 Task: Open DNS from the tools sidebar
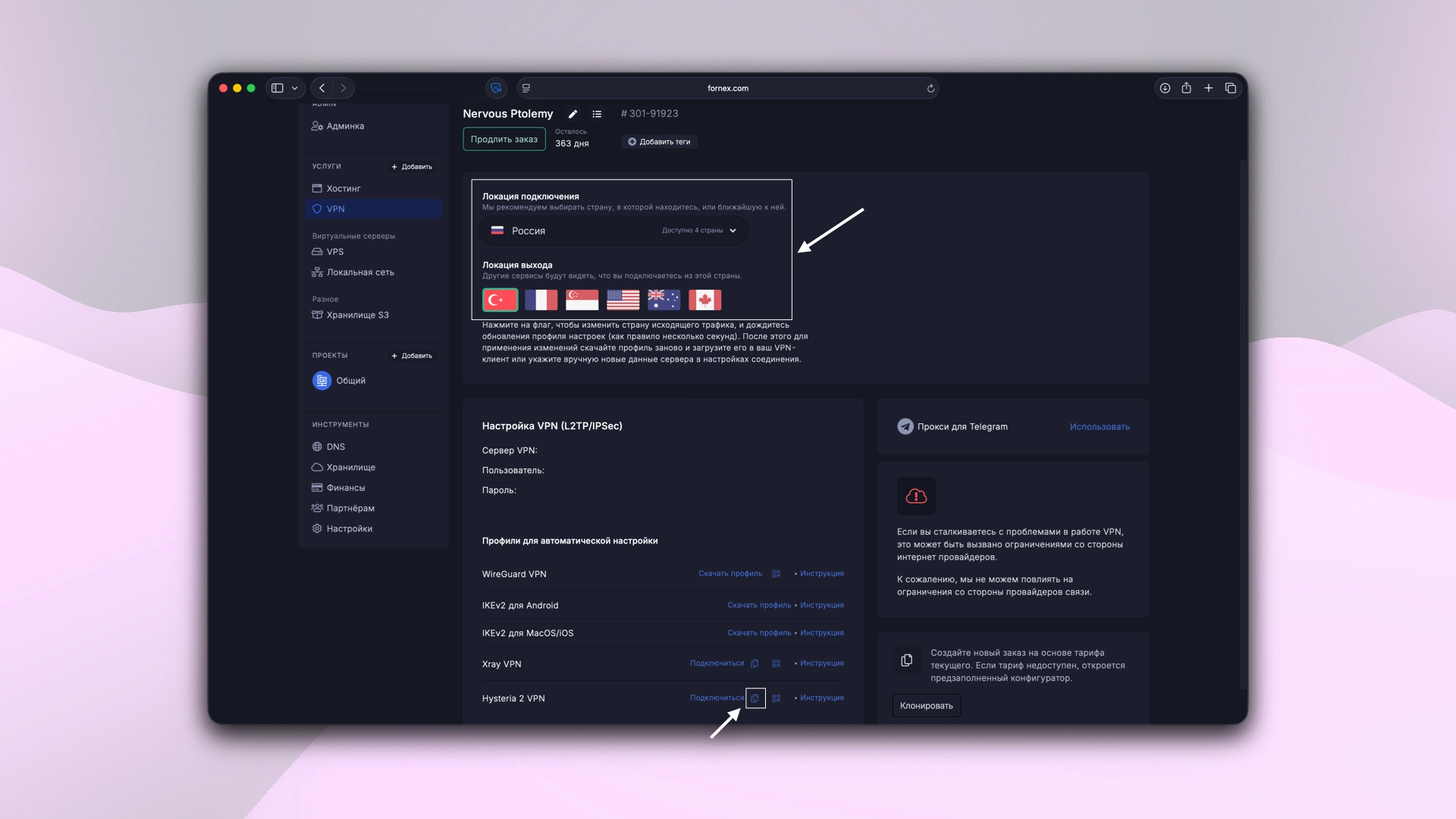coord(335,447)
